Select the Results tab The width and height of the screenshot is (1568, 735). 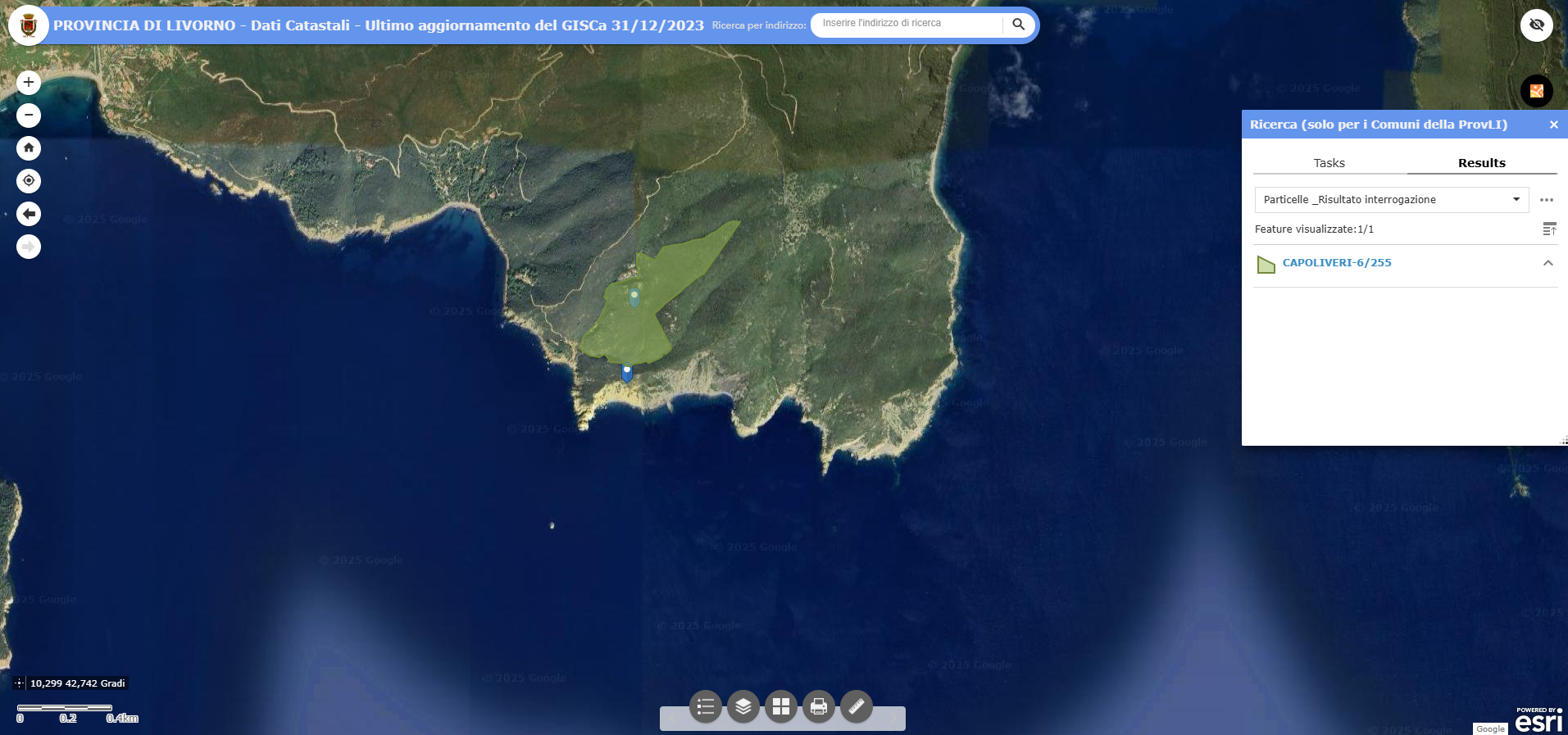tap(1481, 163)
